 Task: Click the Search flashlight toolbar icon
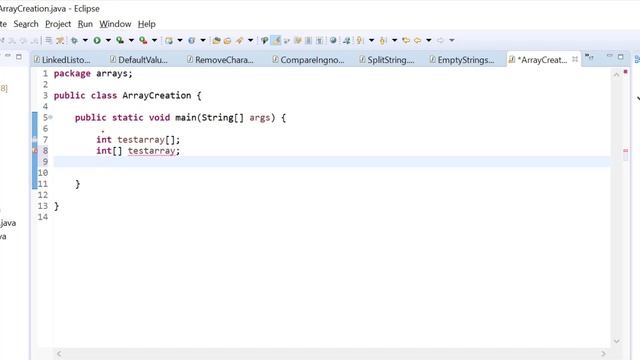pyautogui.click(x=239, y=40)
